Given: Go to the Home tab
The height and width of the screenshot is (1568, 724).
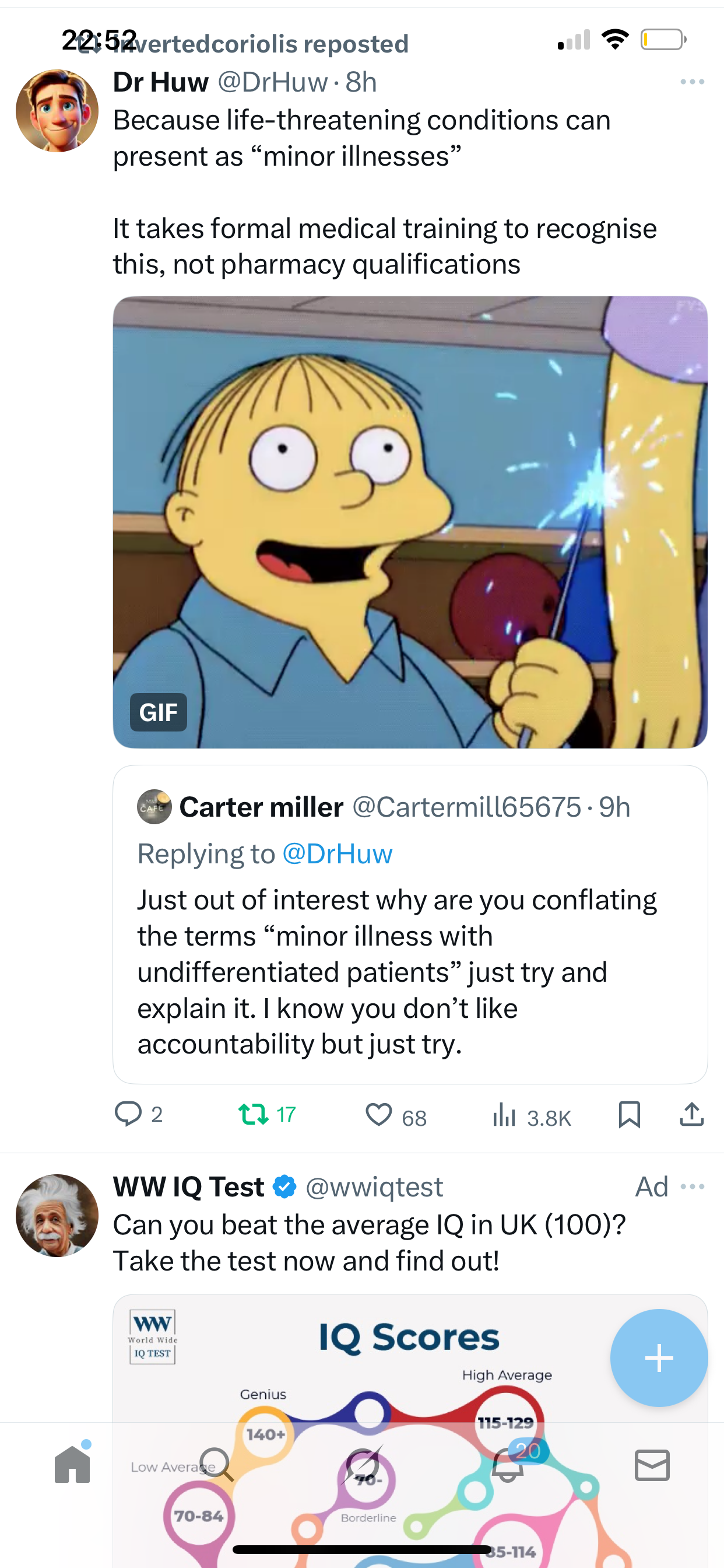Looking at the screenshot, I should 72,1465.
